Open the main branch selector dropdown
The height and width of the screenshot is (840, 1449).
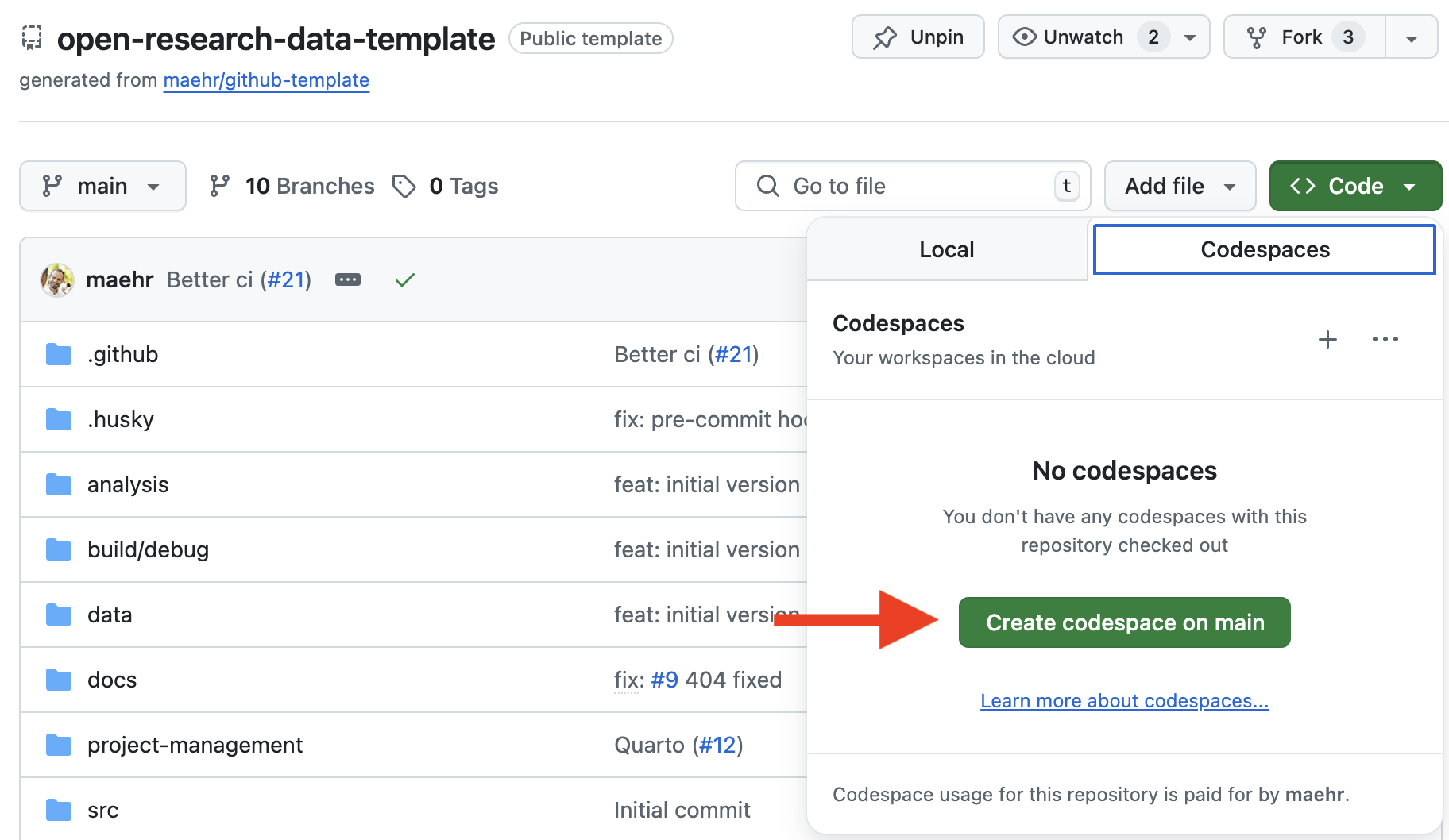tap(102, 186)
